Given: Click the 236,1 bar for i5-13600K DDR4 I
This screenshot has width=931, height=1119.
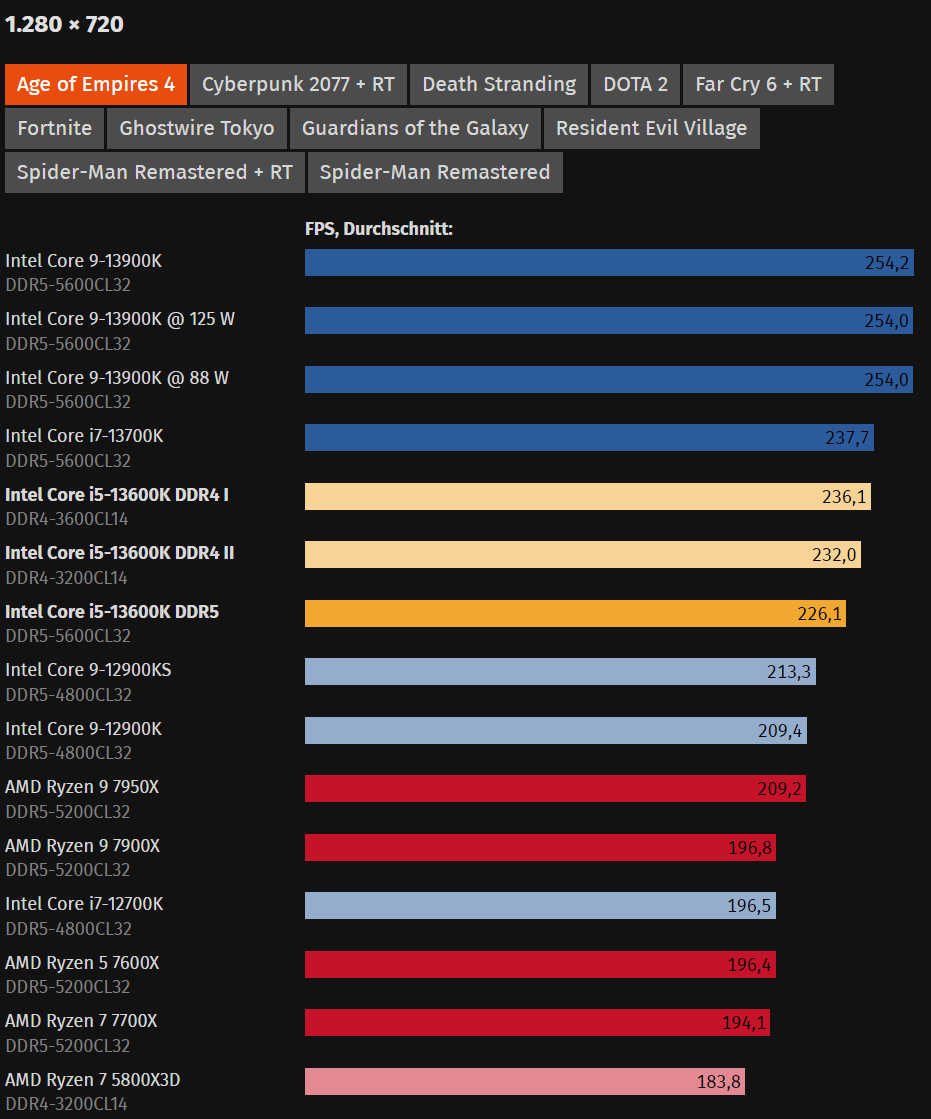Looking at the screenshot, I should point(588,497).
